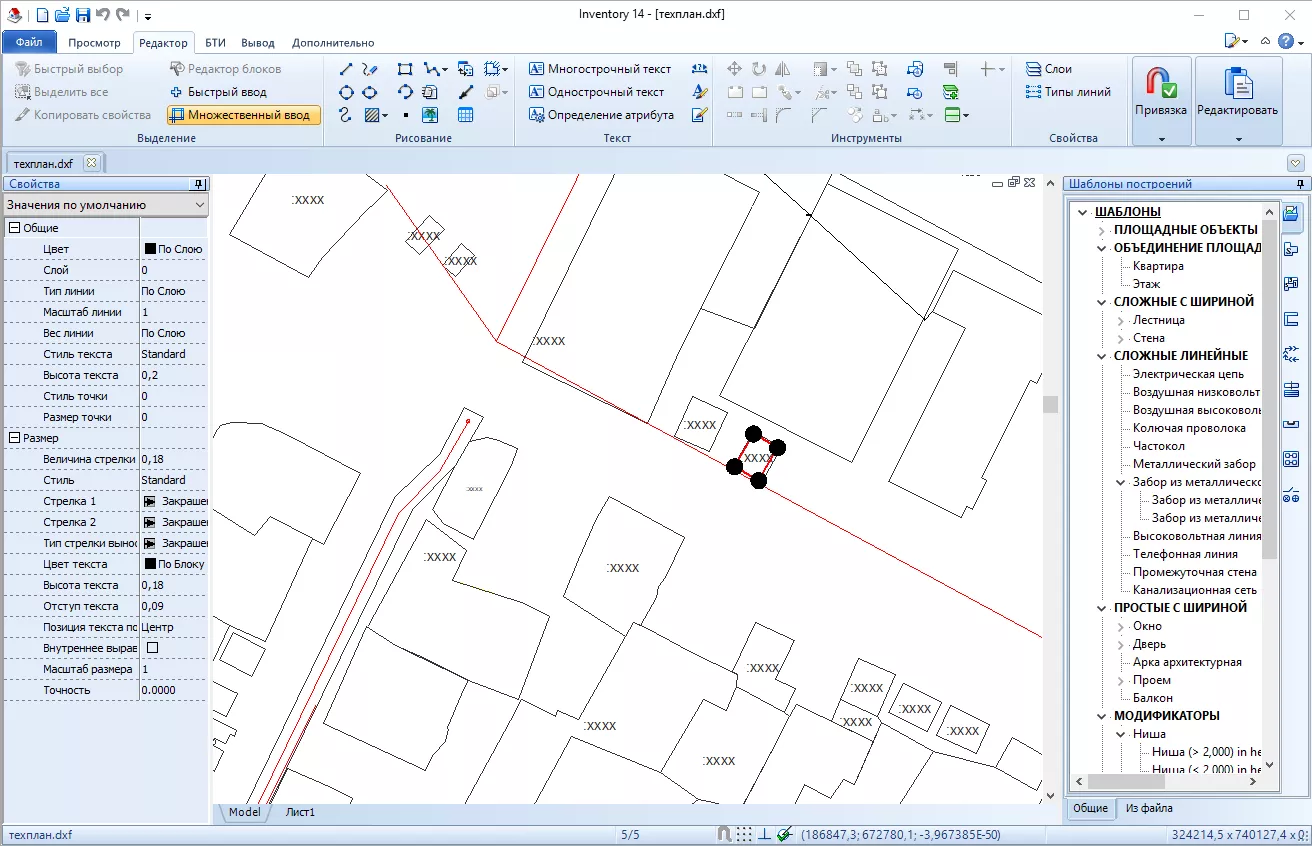
Task: Open the 'Лист1' layout tab
Action: tap(300, 812)
